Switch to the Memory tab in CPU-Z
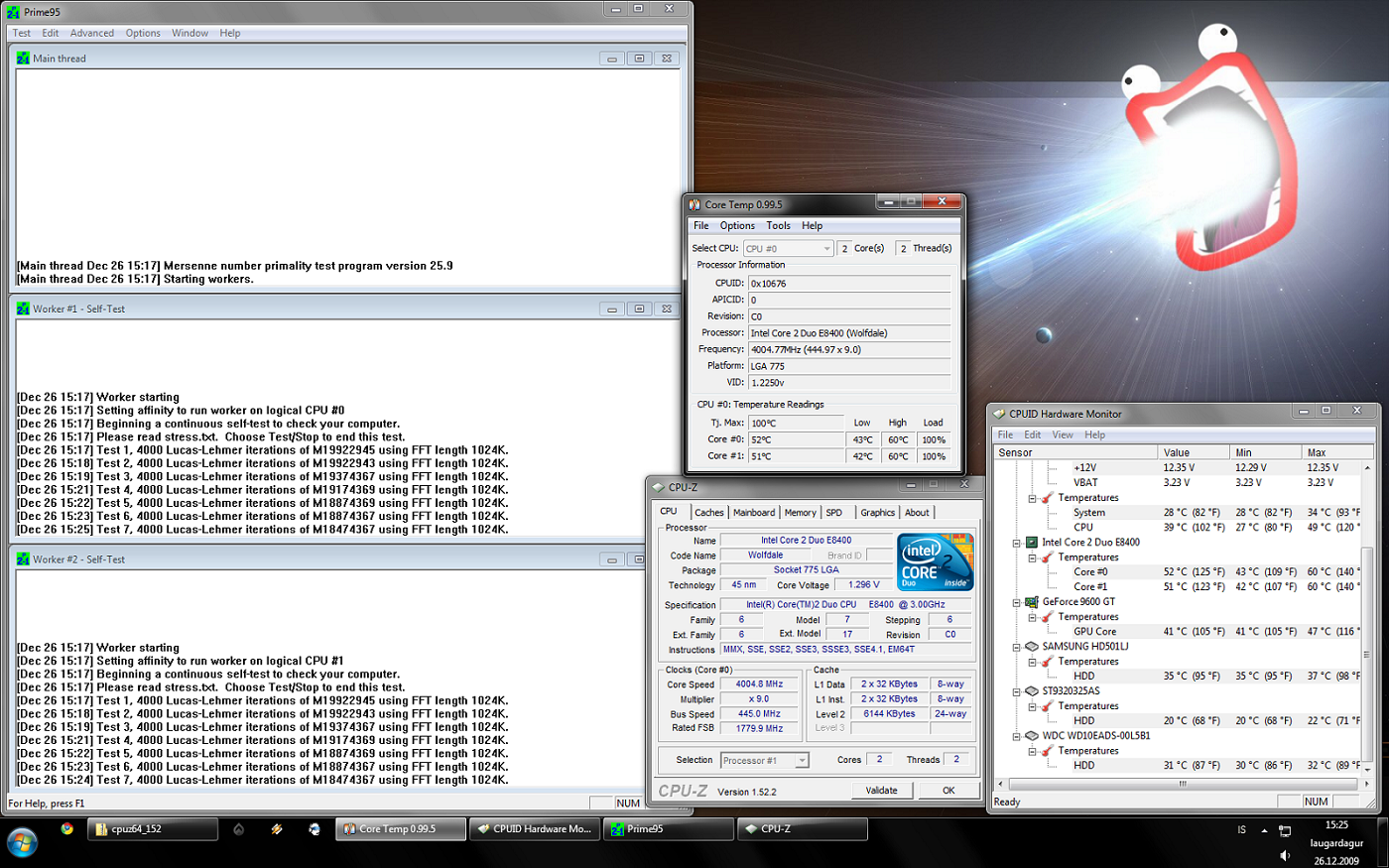The height and width of the screenshot is (868, 1389). click(800, 512)
